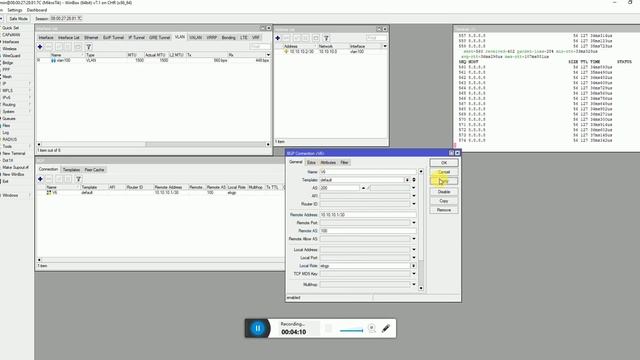
Task: Click Copy in BGP Connection dialog
Action: [x=444, y=201]
